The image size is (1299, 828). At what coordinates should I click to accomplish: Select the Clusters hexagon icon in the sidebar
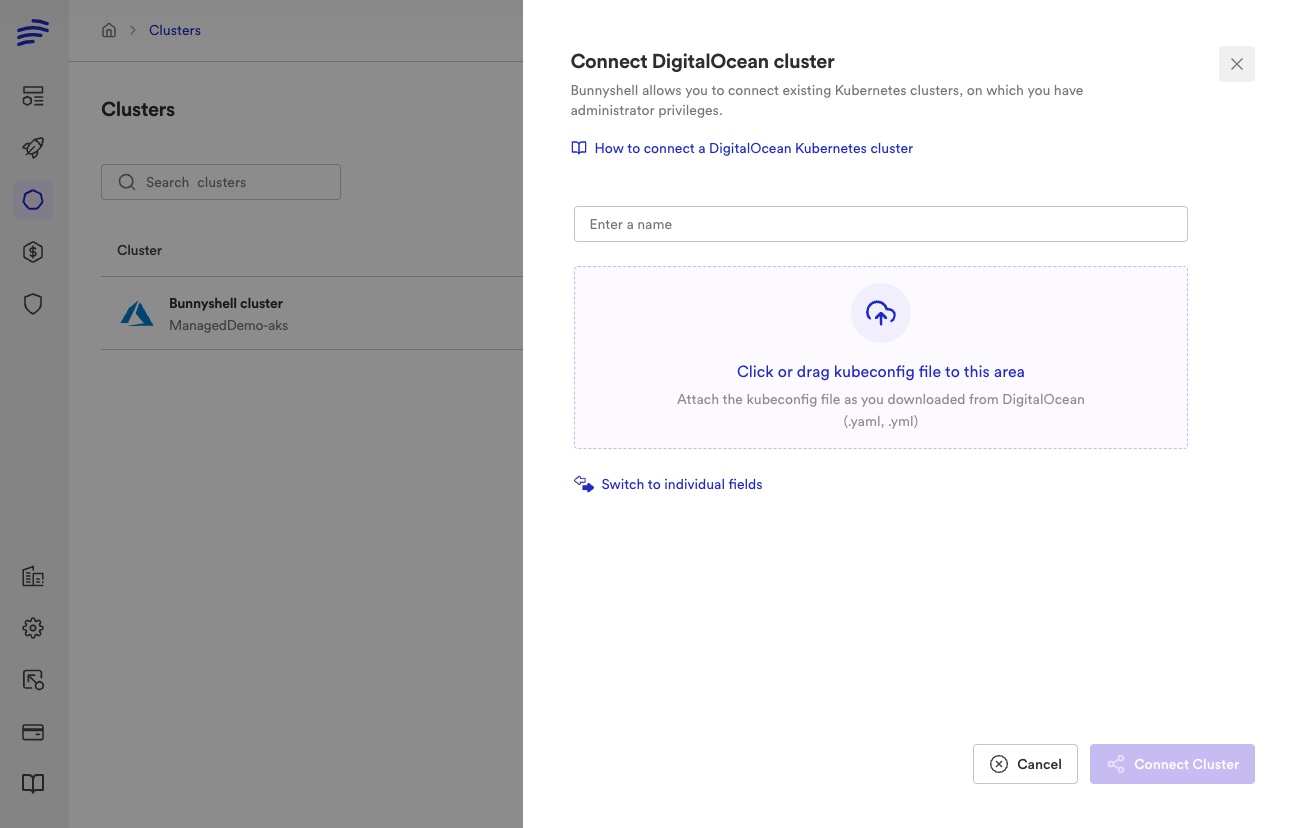33,200
